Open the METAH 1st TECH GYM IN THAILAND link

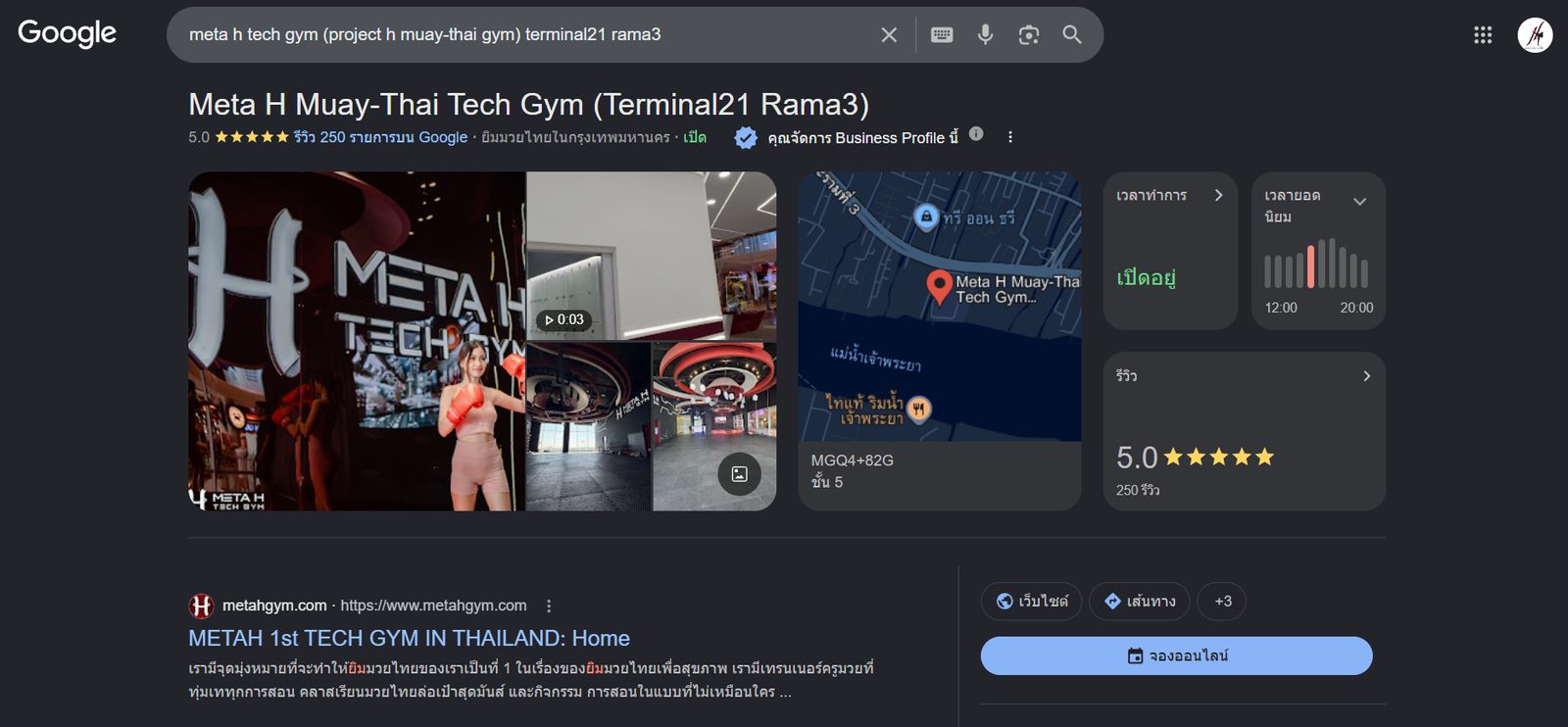tap(409, 639)
